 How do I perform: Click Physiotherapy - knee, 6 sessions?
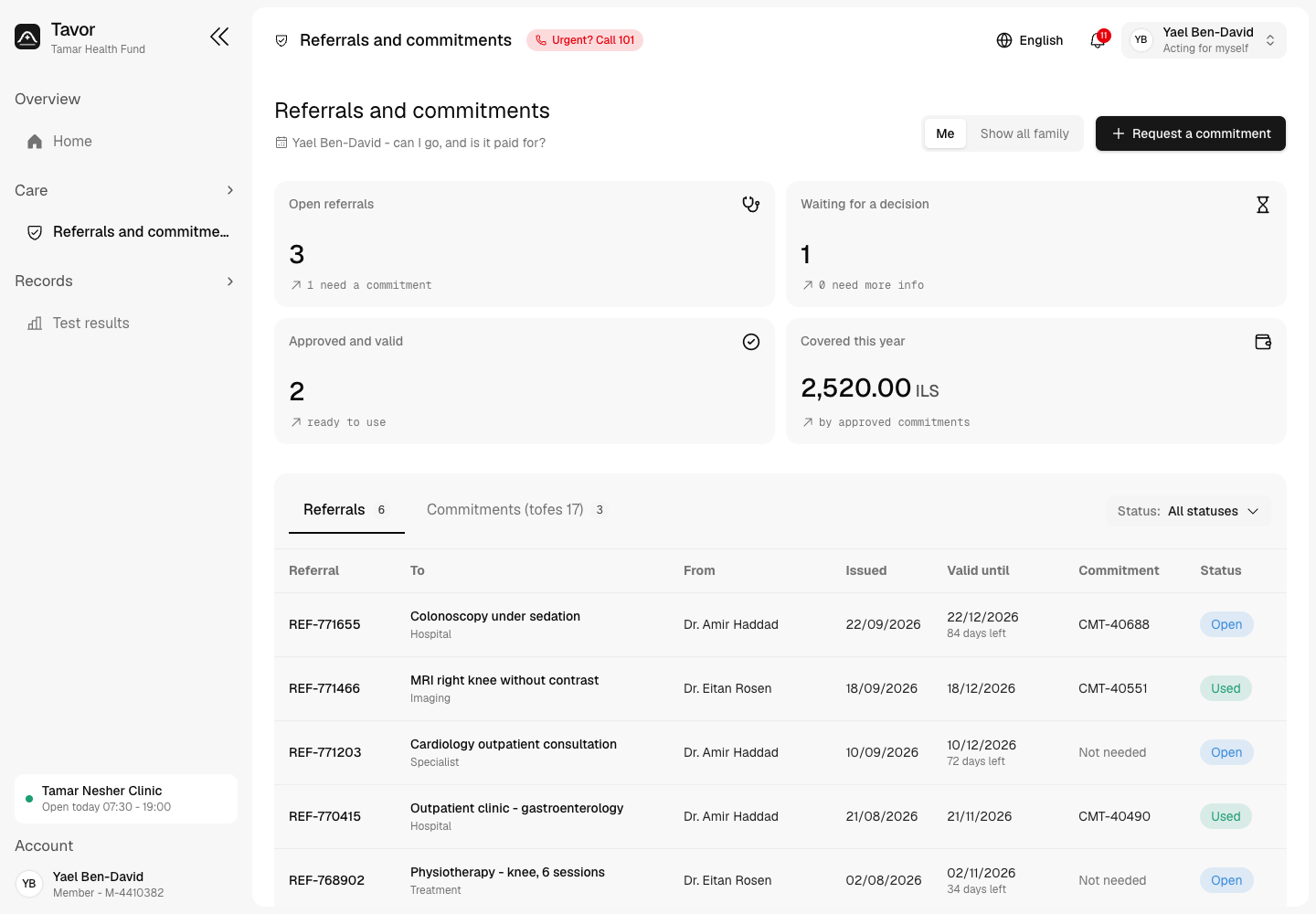pos(507,872)
